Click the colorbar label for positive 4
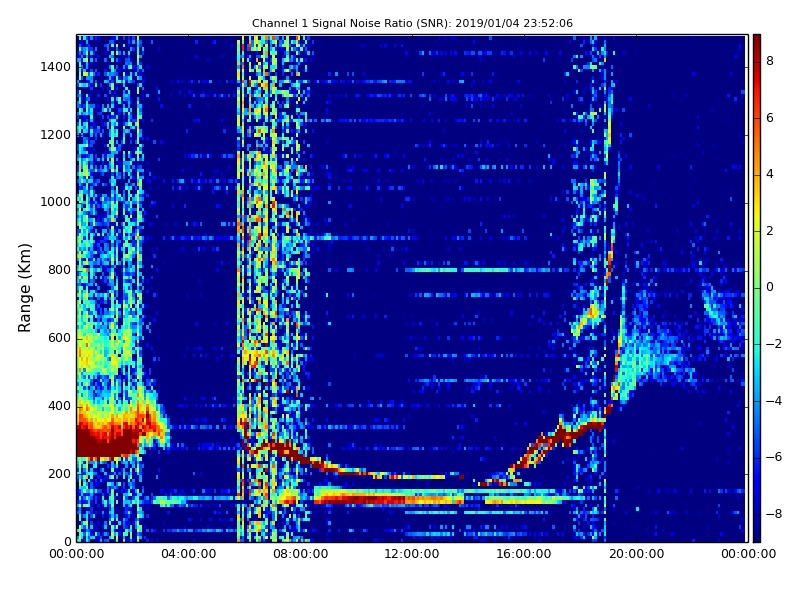The height and width of the screenshot is (600, 800). (x=770, y=174)
